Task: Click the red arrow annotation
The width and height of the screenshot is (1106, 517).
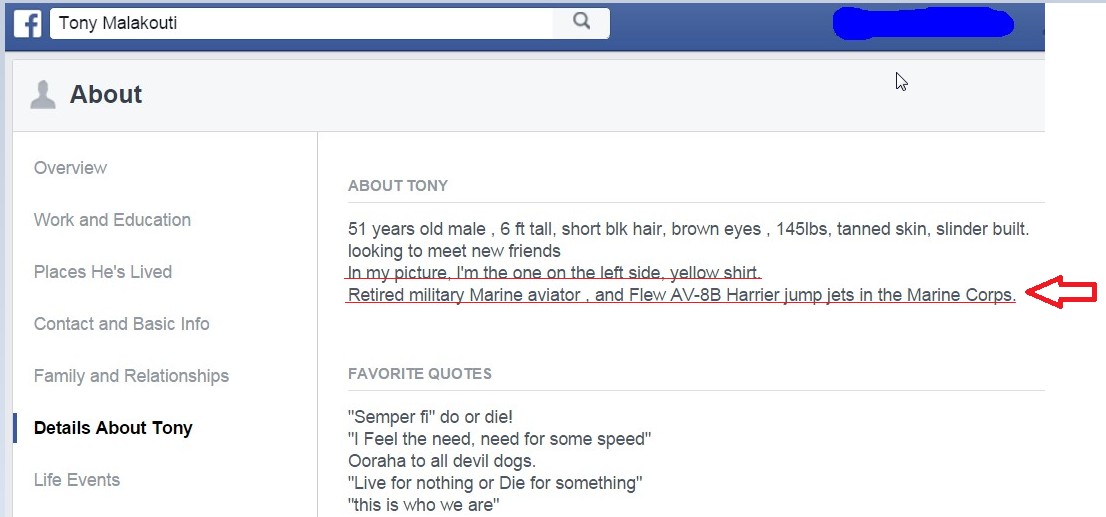Action: (1063, 294)
